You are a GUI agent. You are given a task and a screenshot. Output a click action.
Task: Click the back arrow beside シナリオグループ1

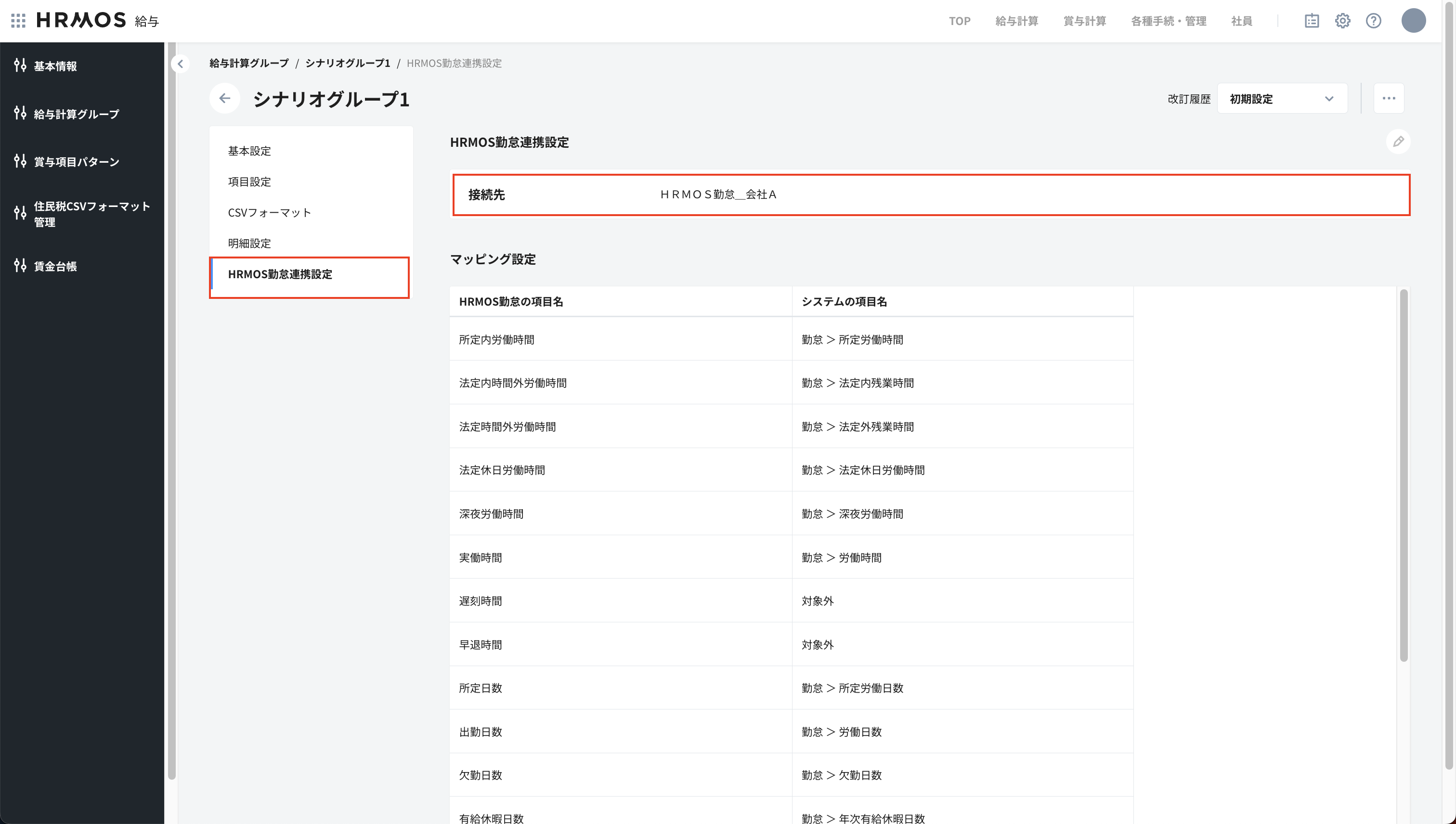[225, 98]
